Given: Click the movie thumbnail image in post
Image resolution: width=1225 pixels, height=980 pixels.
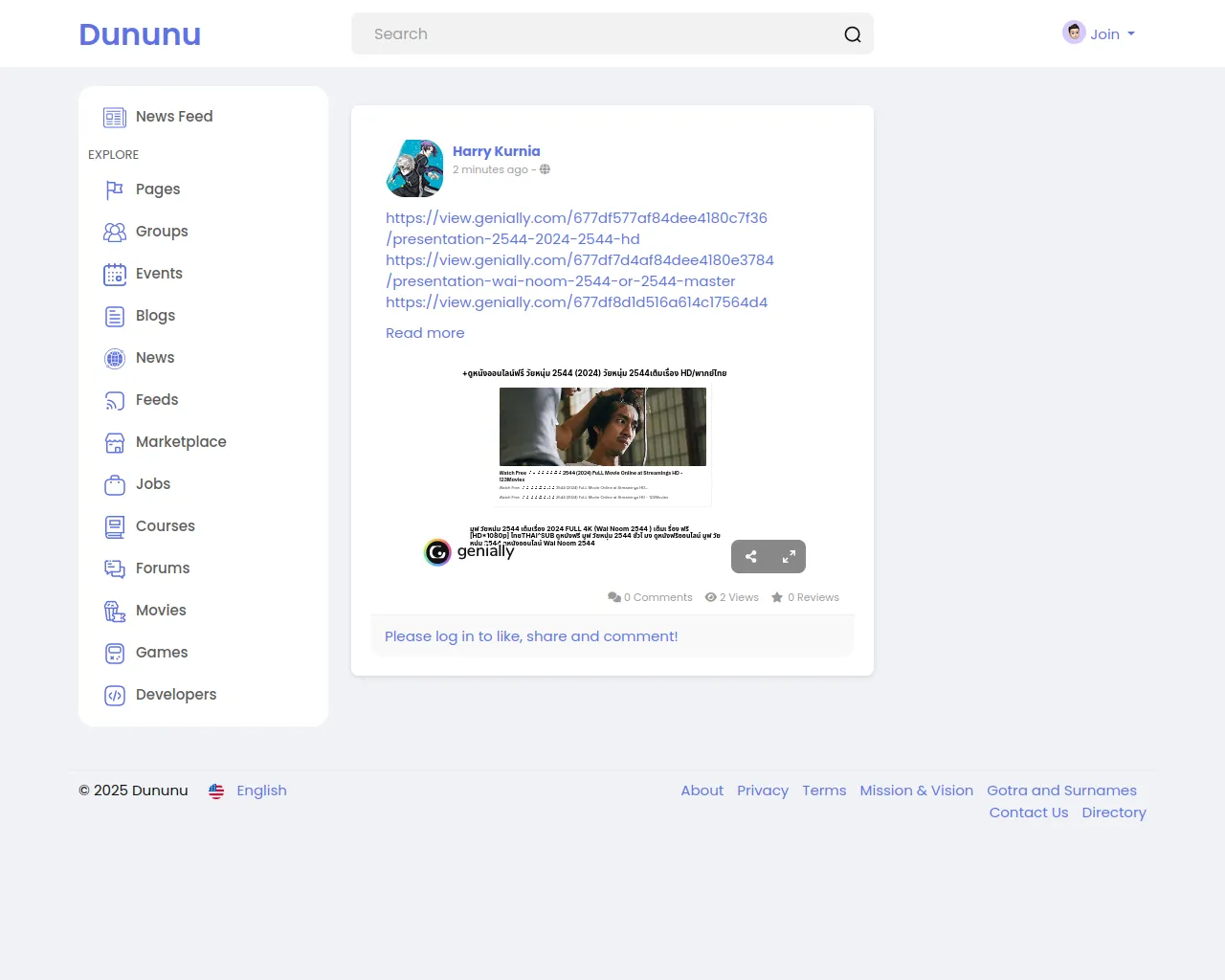Looking at the screenshot, I should (x=602, y=427).
